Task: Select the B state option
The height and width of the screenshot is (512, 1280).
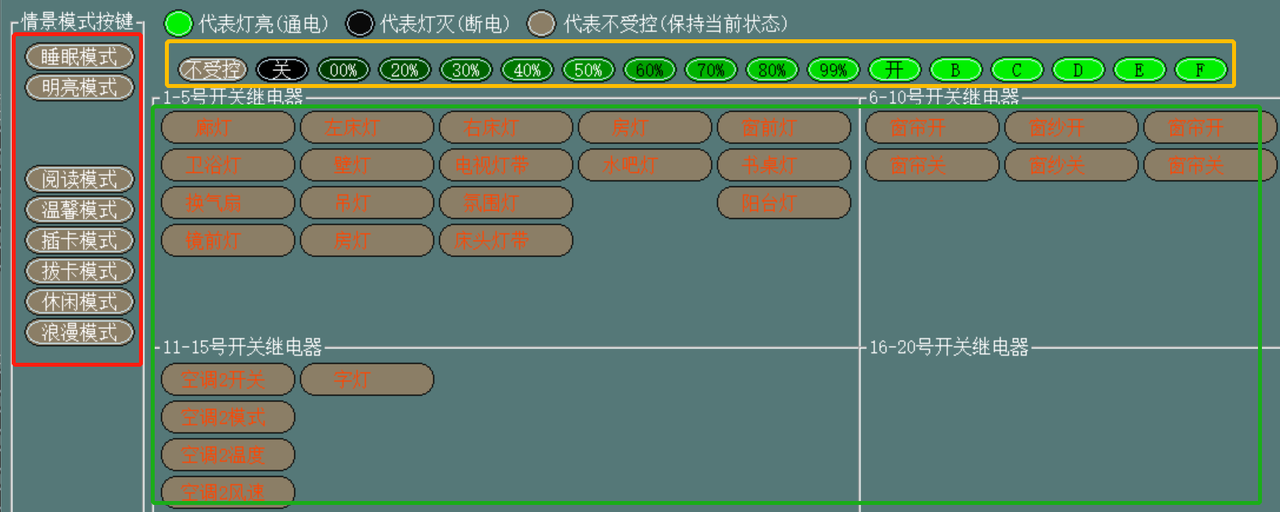Action: click(955, 70)
